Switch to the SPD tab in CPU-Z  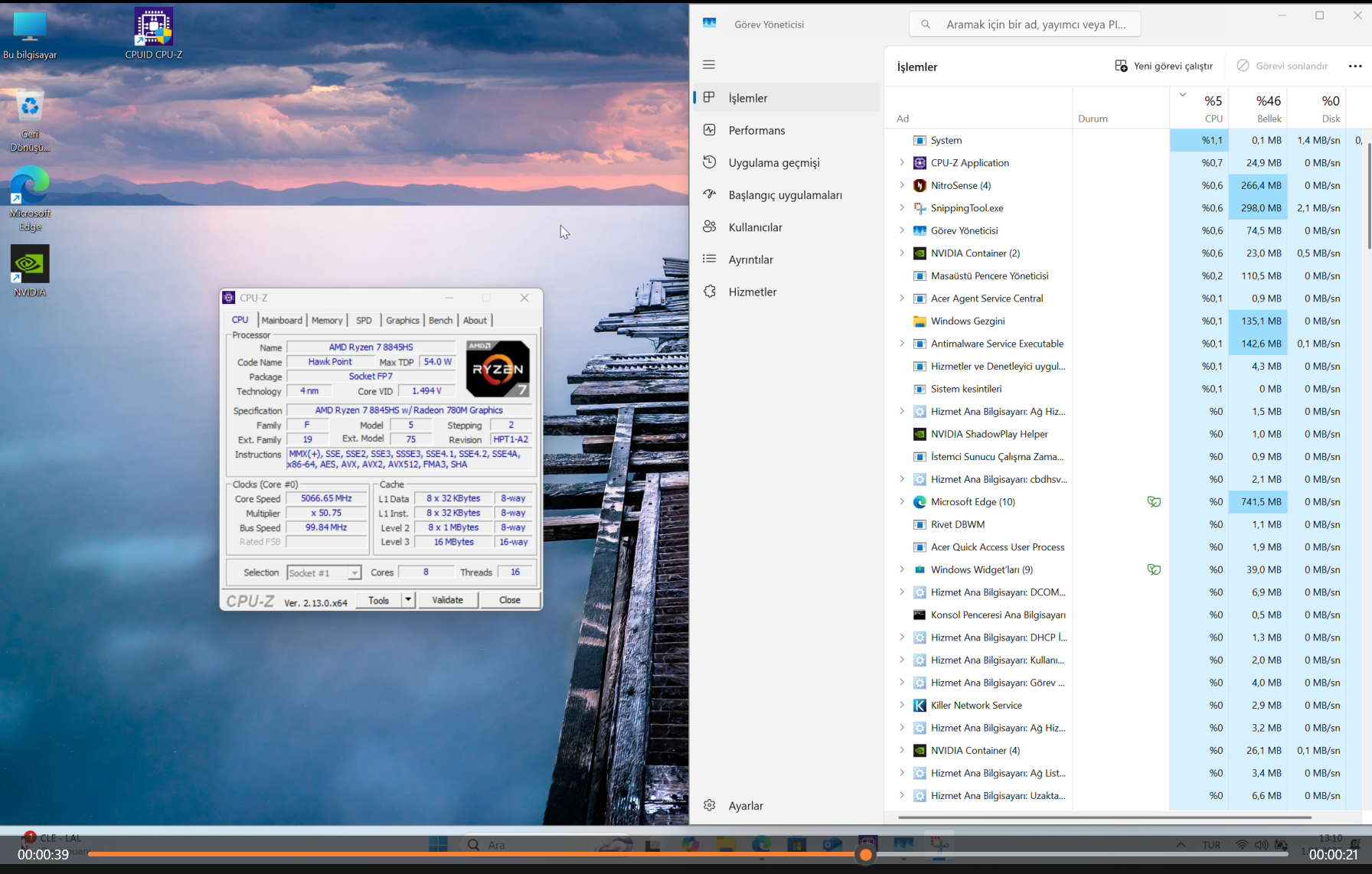364,321
